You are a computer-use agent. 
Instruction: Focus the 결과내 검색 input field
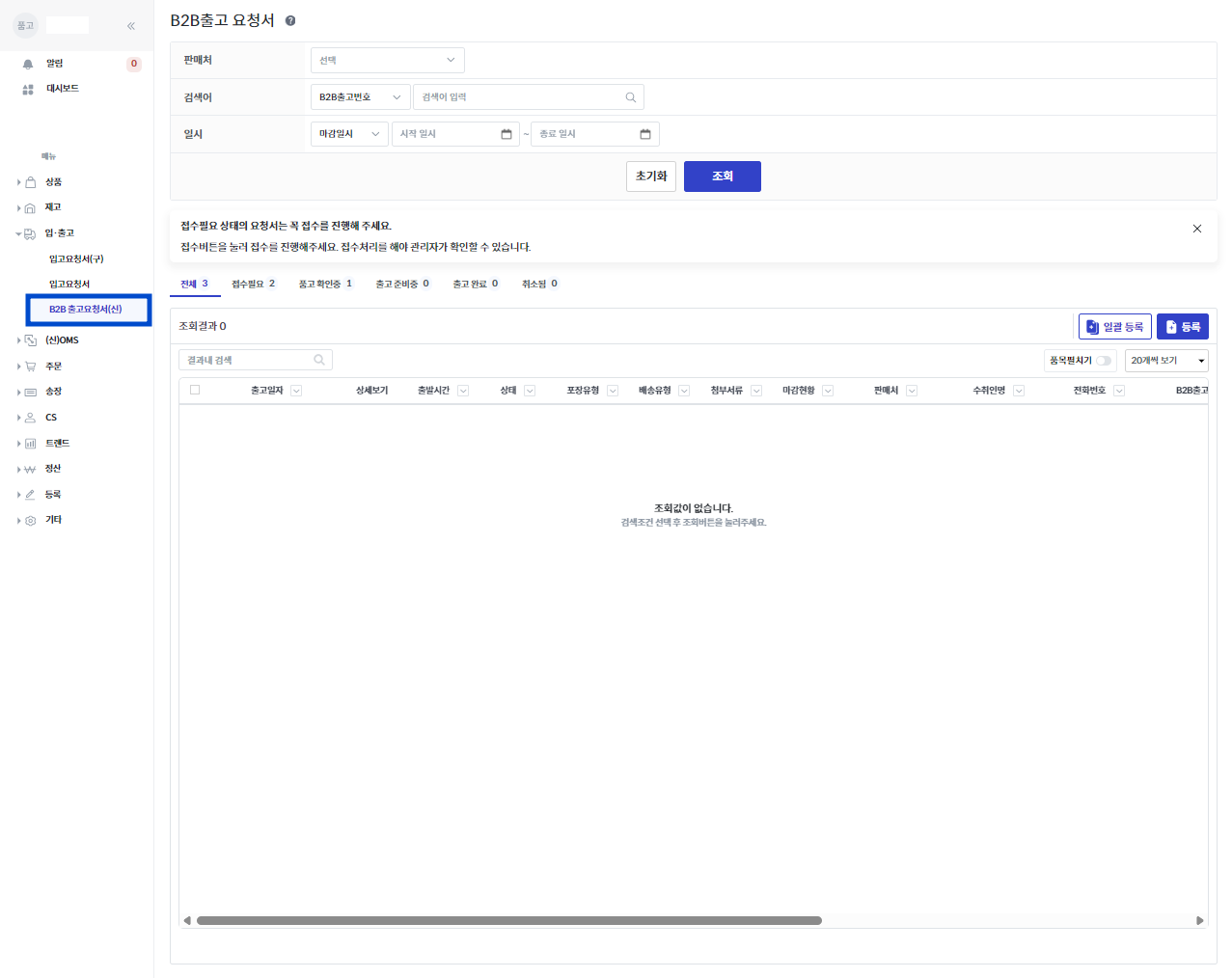pyautogui.click(x=256, y=360)
